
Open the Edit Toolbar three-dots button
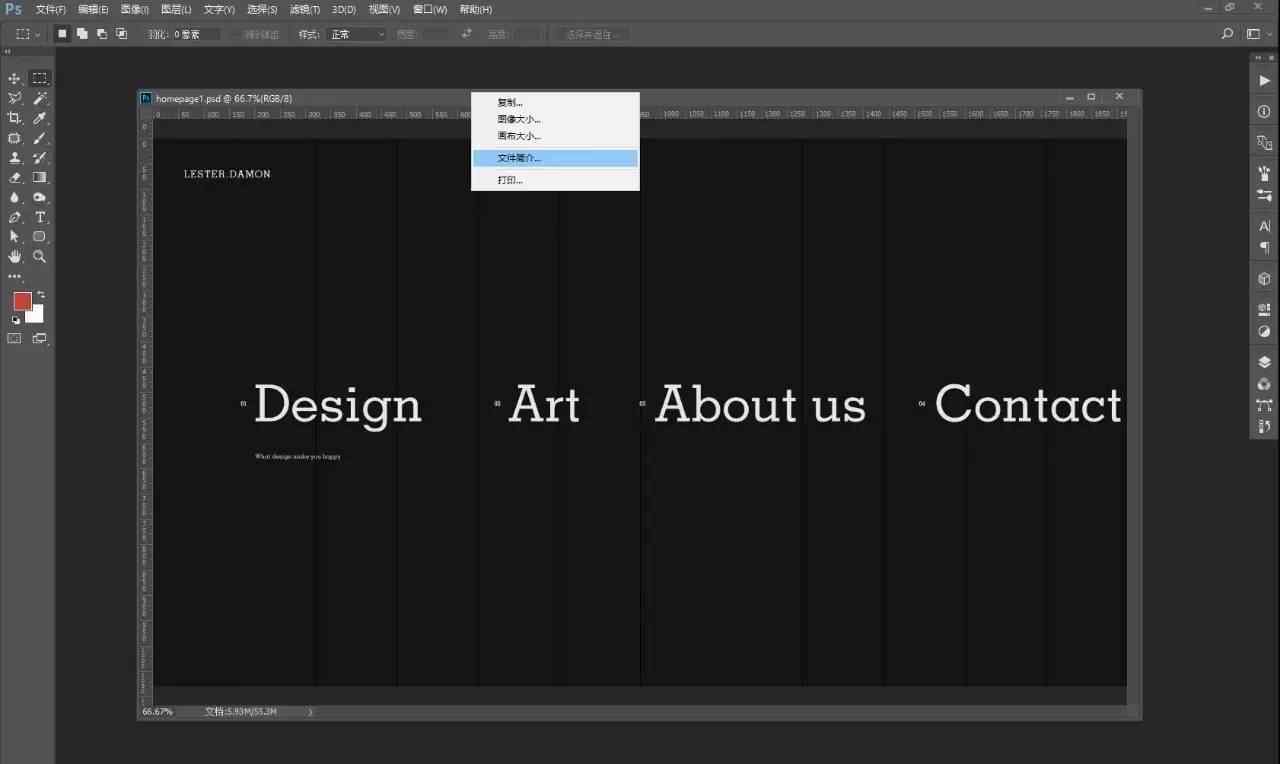point(14,276)
